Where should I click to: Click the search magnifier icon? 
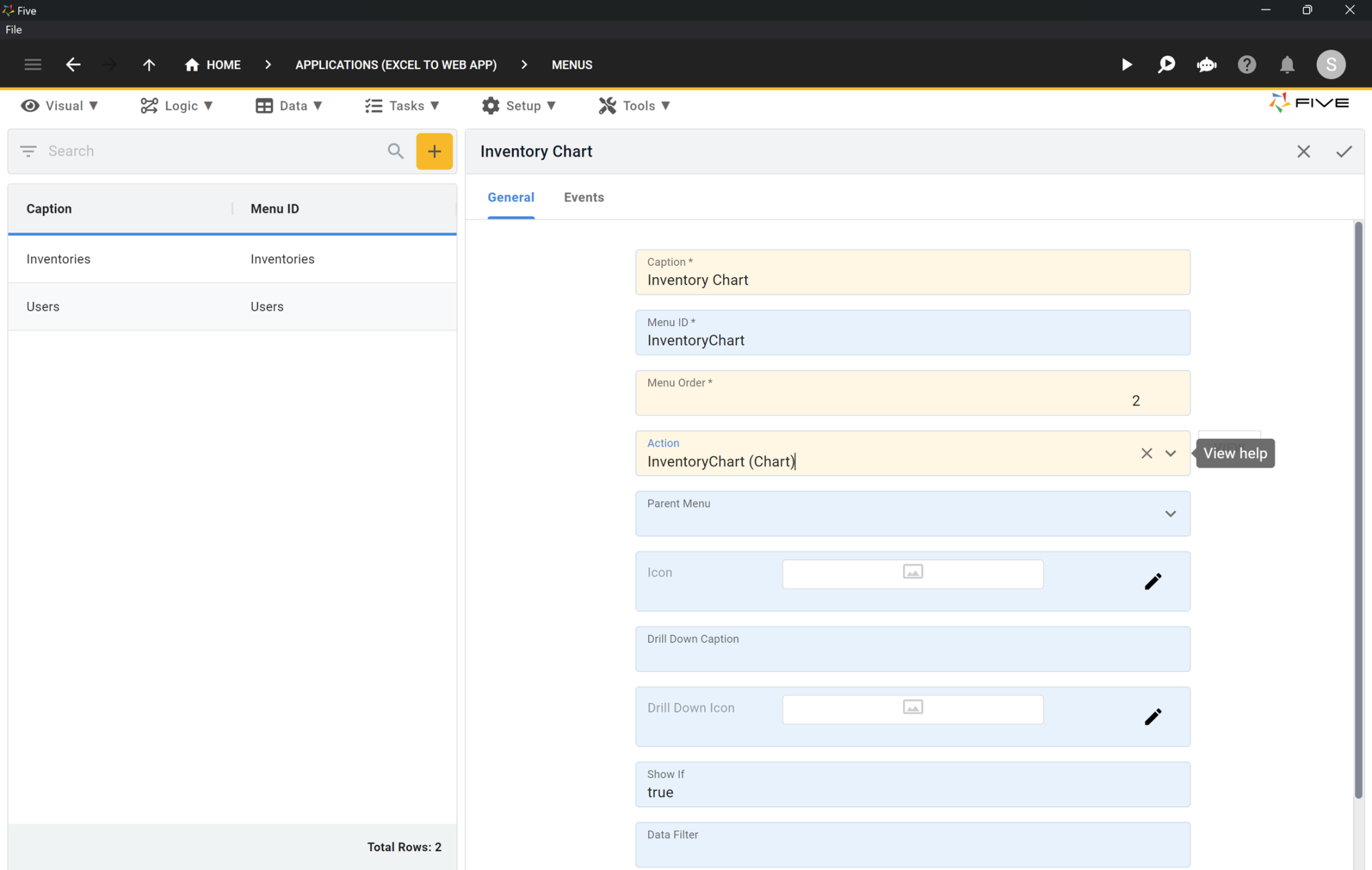[x=395, y=151]
